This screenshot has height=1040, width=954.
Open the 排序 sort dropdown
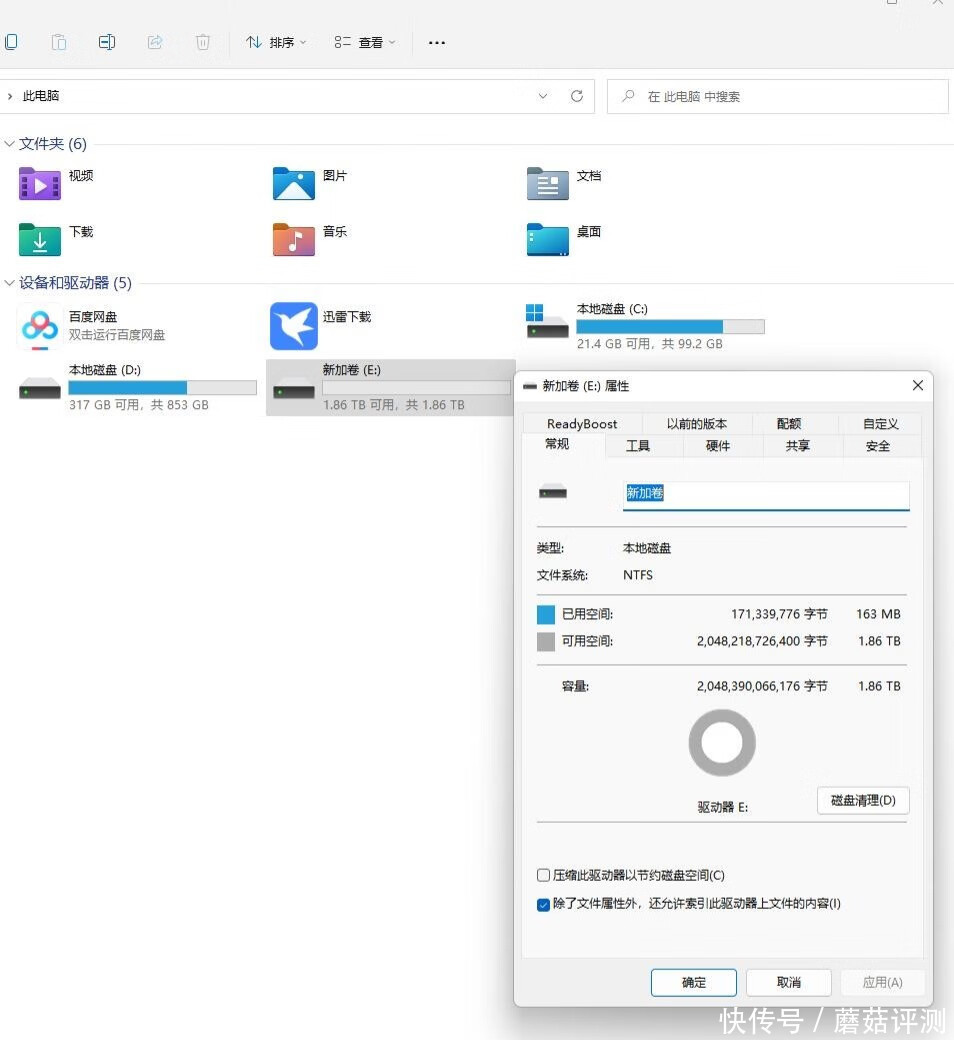[276, 42]
